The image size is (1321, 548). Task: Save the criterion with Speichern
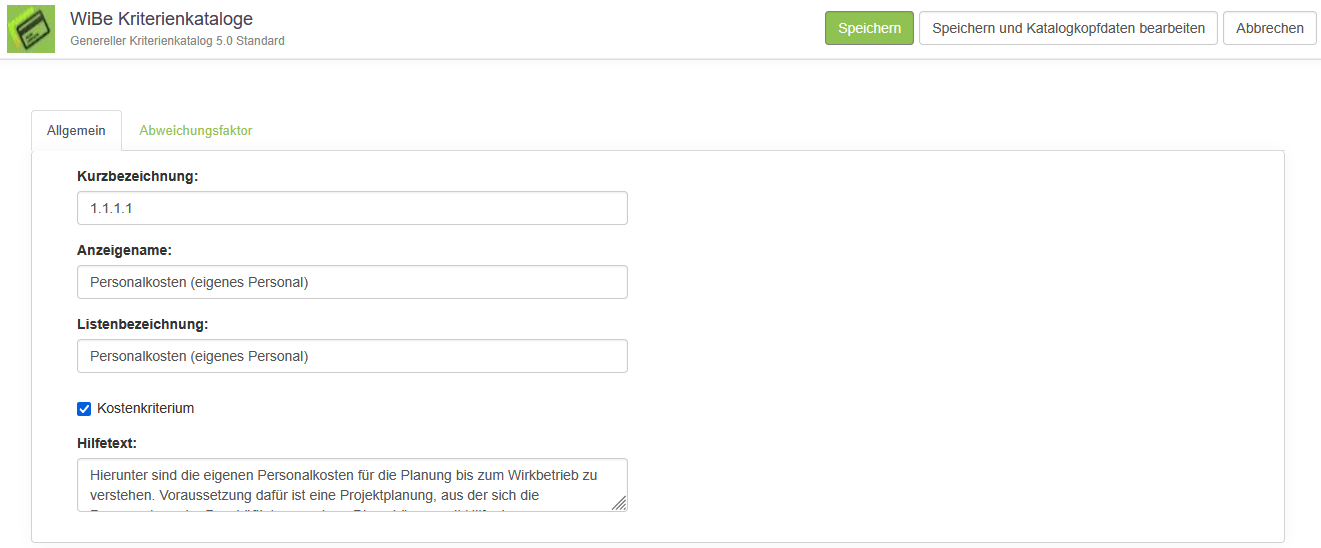tap(869, 28)
